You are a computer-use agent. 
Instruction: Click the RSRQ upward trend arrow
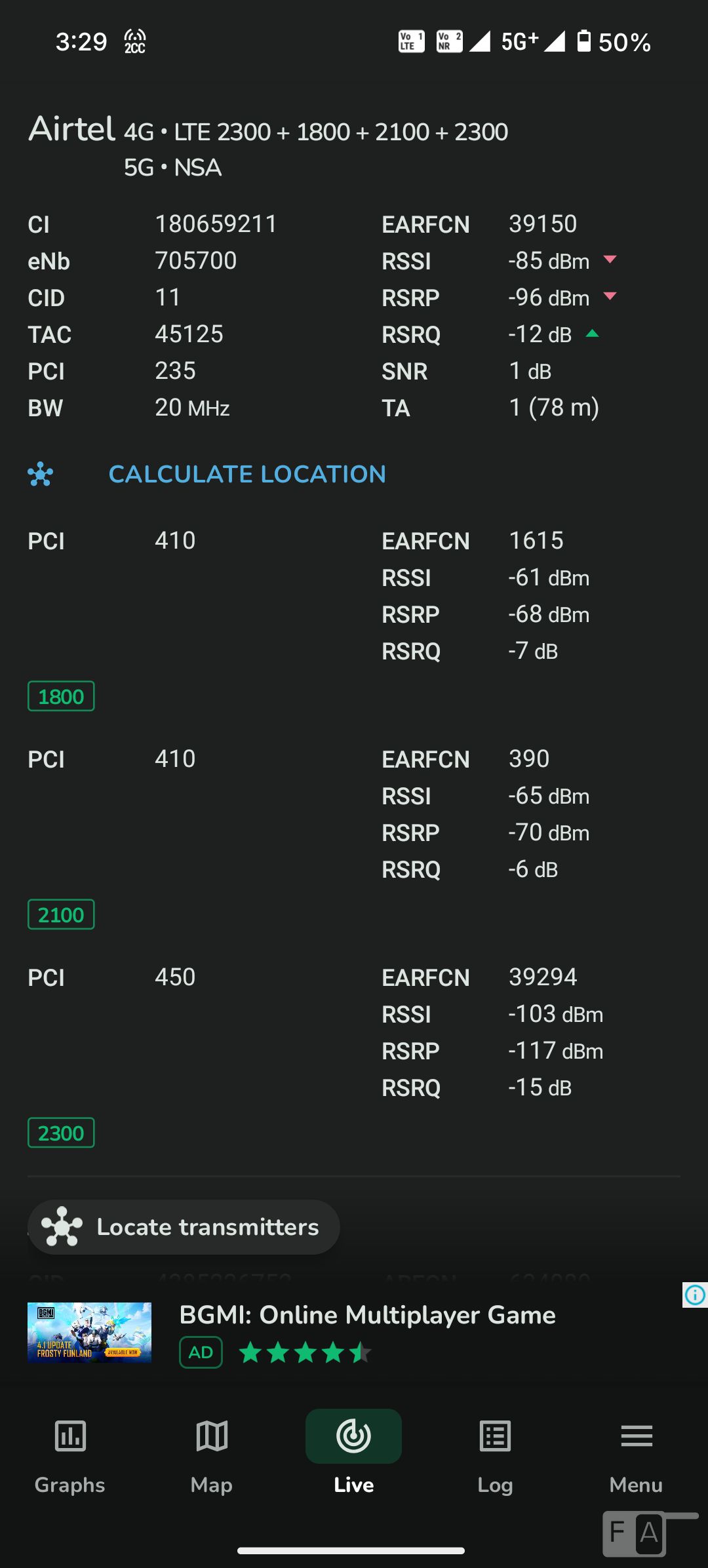(593, 334)
